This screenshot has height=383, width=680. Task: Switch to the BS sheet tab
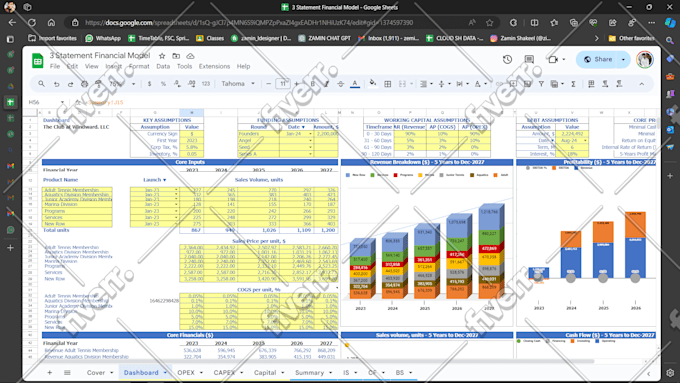pyautogui.click(x=400, y=373)
